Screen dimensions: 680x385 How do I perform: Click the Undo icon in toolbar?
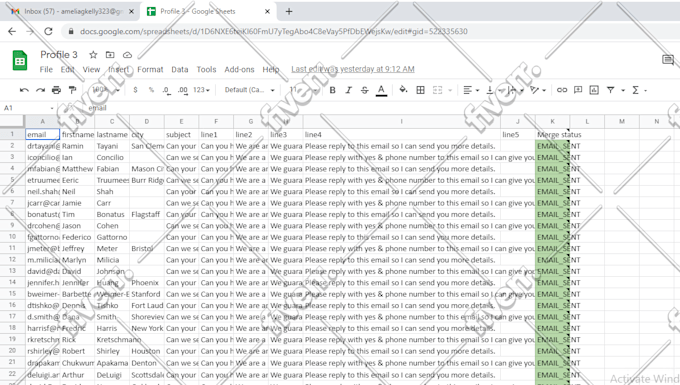click(x=24, y=90)
